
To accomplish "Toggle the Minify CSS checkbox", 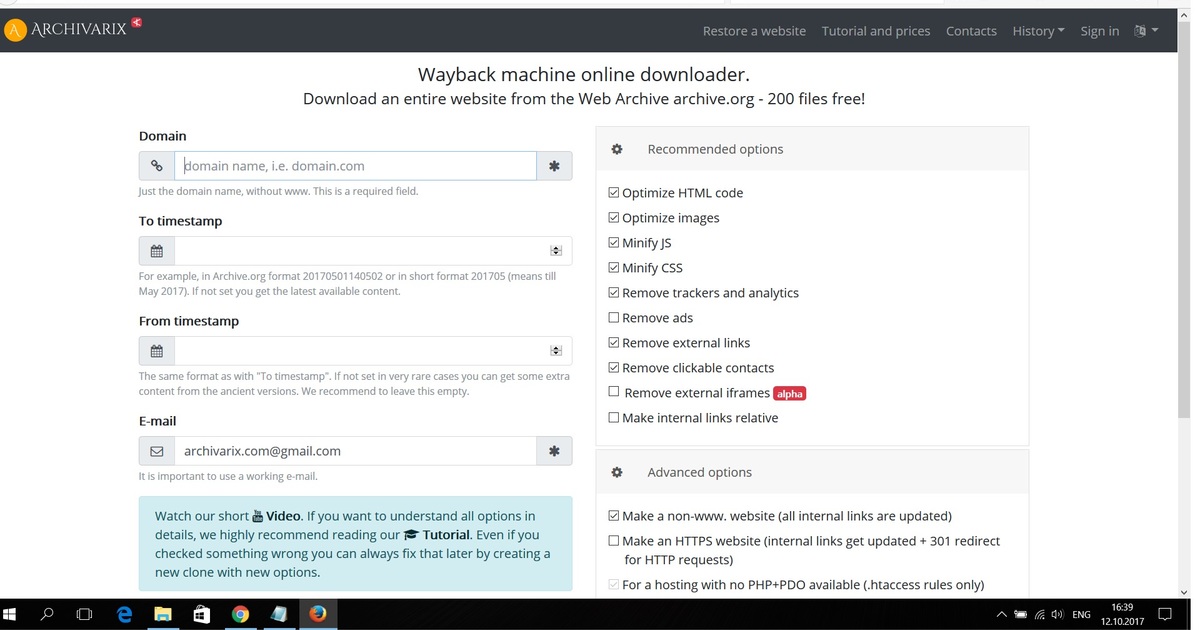I will click(614, 268).
